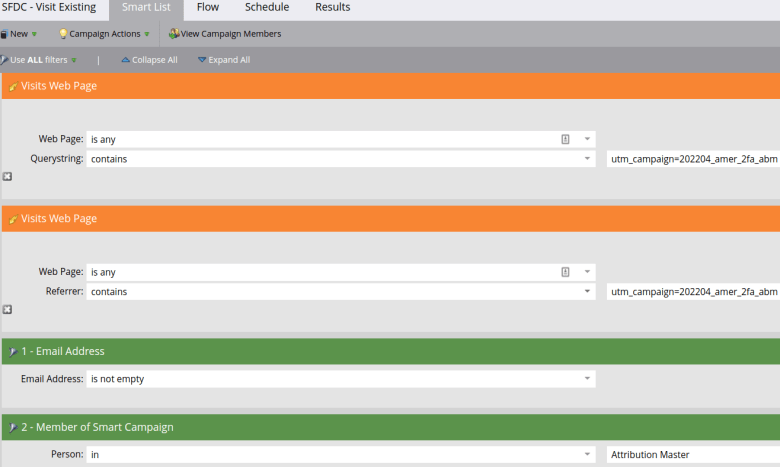This screenshot has width=780, height=467.
Task: Click the 'Referrer:' label text
Action: click(65, 291)
